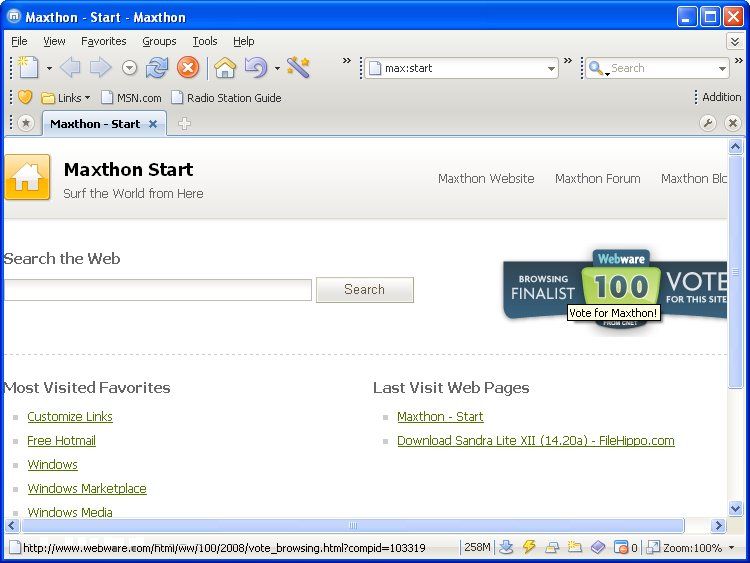The width and height of the screenshot is (750, 563).
Task: Expand the address bar dropdown
Action: click(551, 69)
